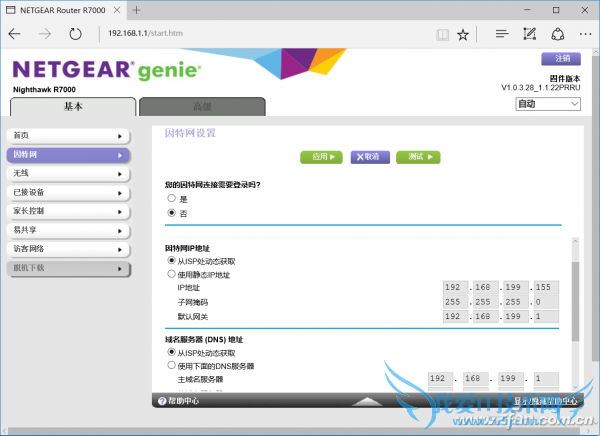Expand the 脱机下载 menu arrow
Screen dimensions: 600x436
click(120, 269)
